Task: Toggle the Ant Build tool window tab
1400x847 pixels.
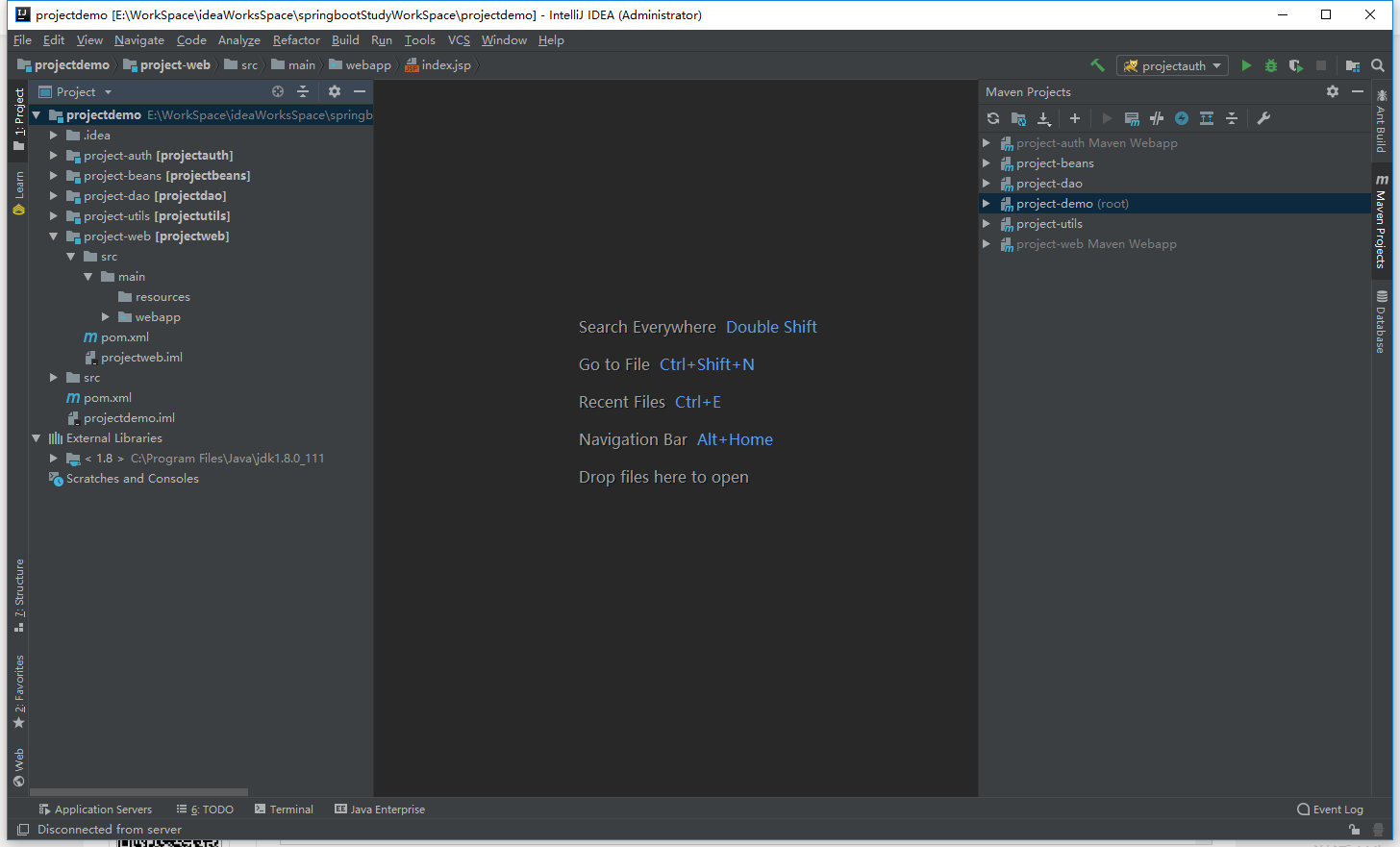Action: coord(1382,120)
